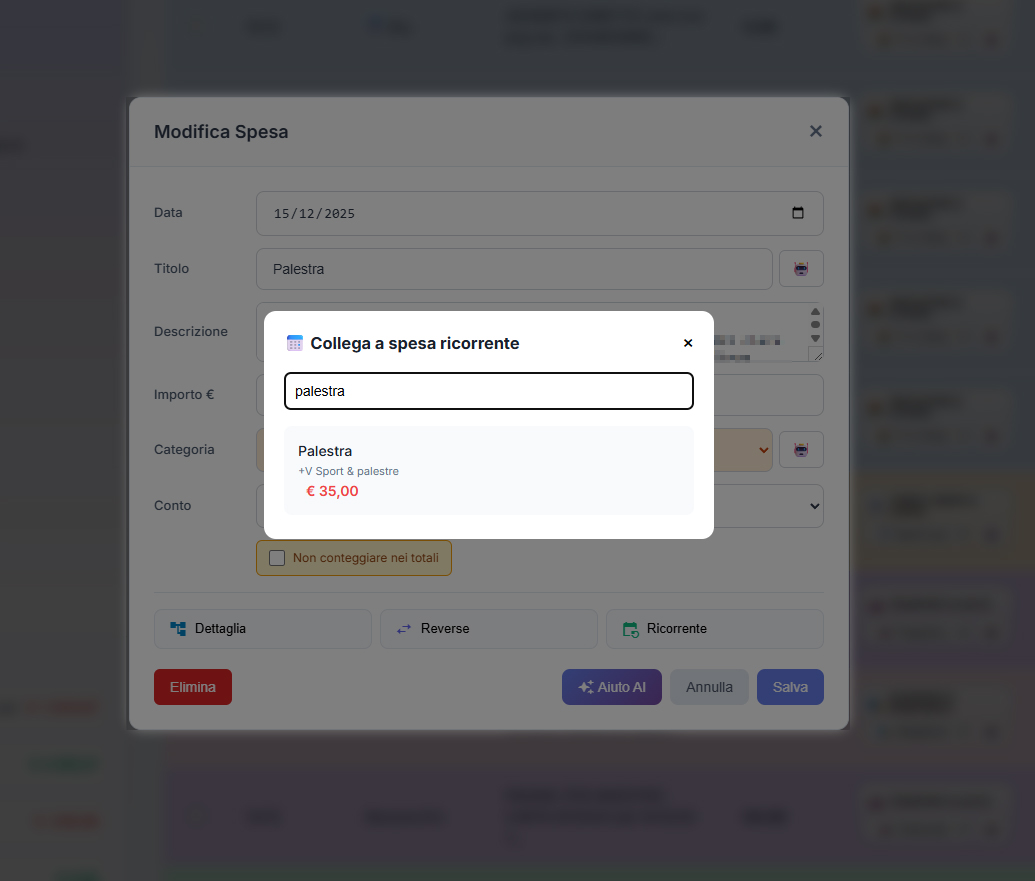This screenshot has width=1035, height=881.
Task: Close the Collega a spesa ricorrente popup
Action: click(688, 343)
